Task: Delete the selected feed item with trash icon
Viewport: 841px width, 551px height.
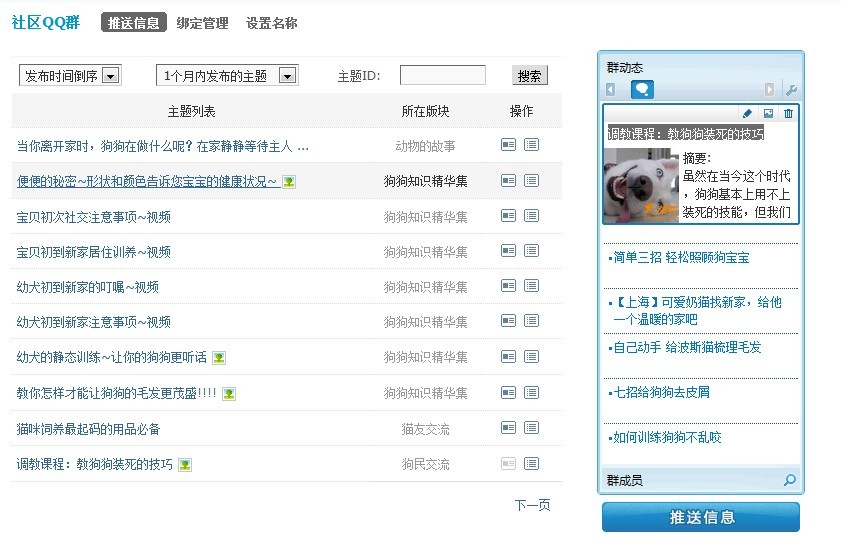Action: [x=788, y=113]
